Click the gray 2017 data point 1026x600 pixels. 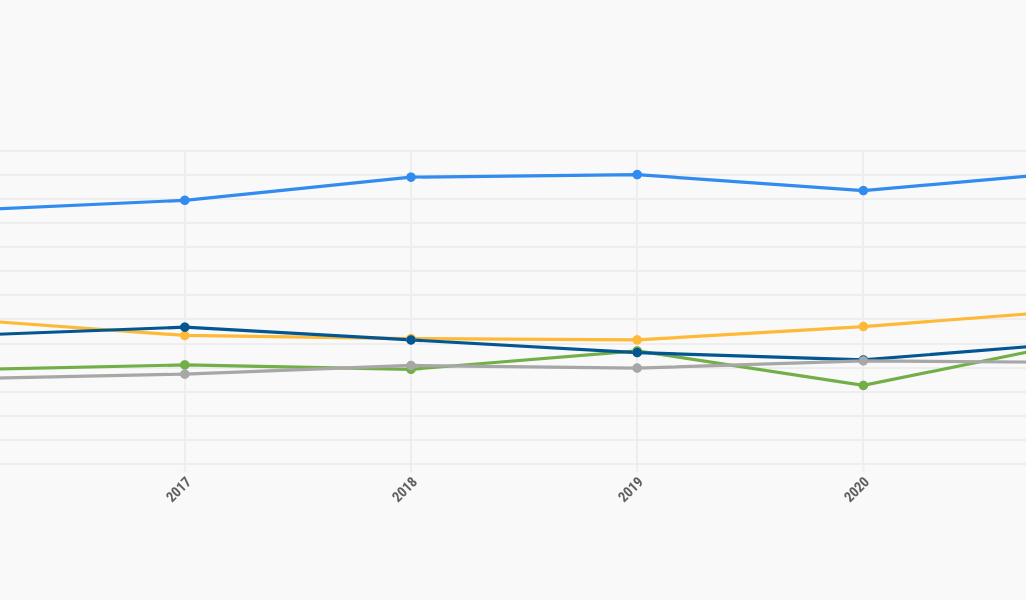tap(185, 374)
